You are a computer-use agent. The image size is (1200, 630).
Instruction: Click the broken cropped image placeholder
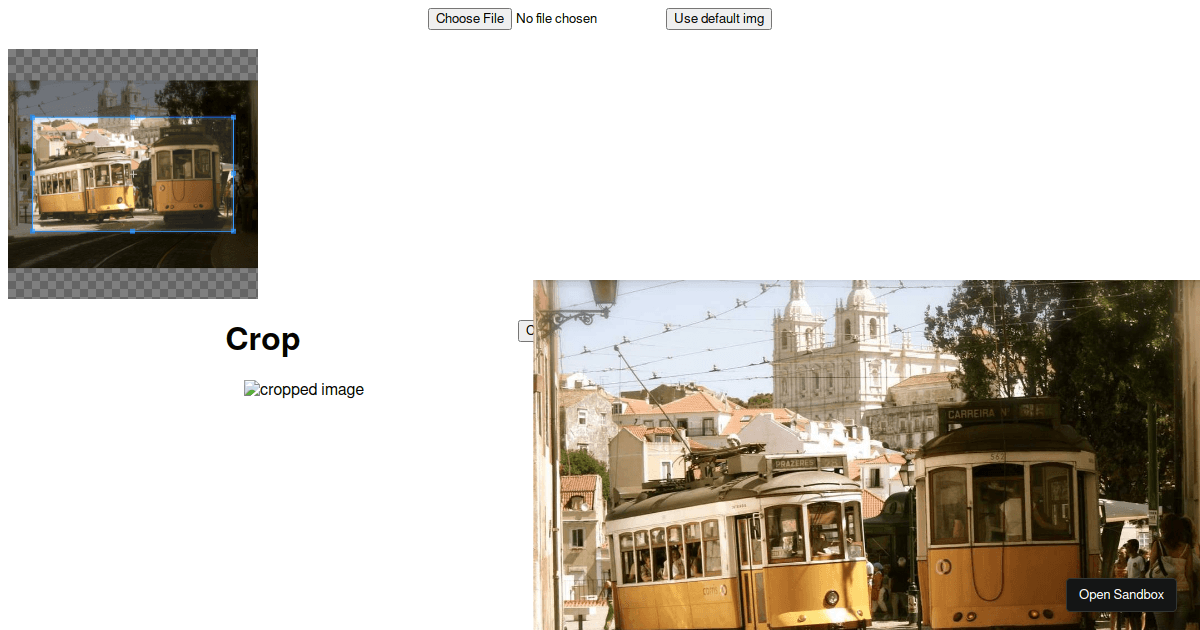304,390
